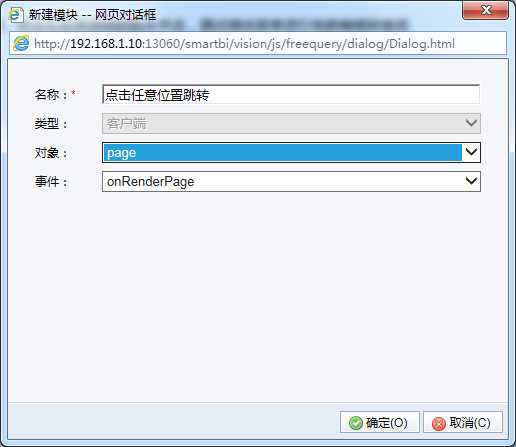
Task: Click the IE icon beside the URL
Action: coord(21,43)
